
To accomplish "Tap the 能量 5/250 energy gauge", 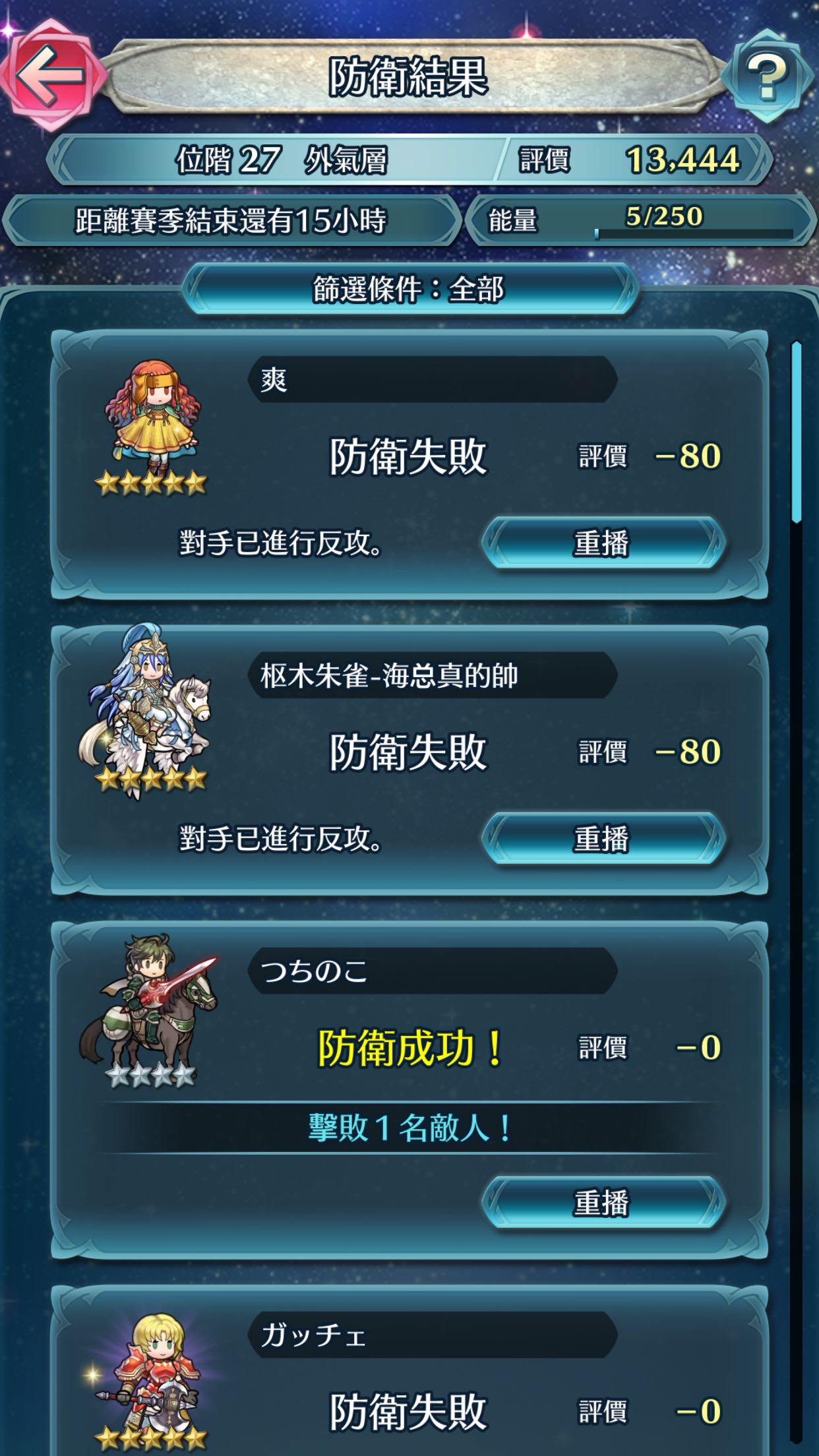I will [x=641, y=220].
